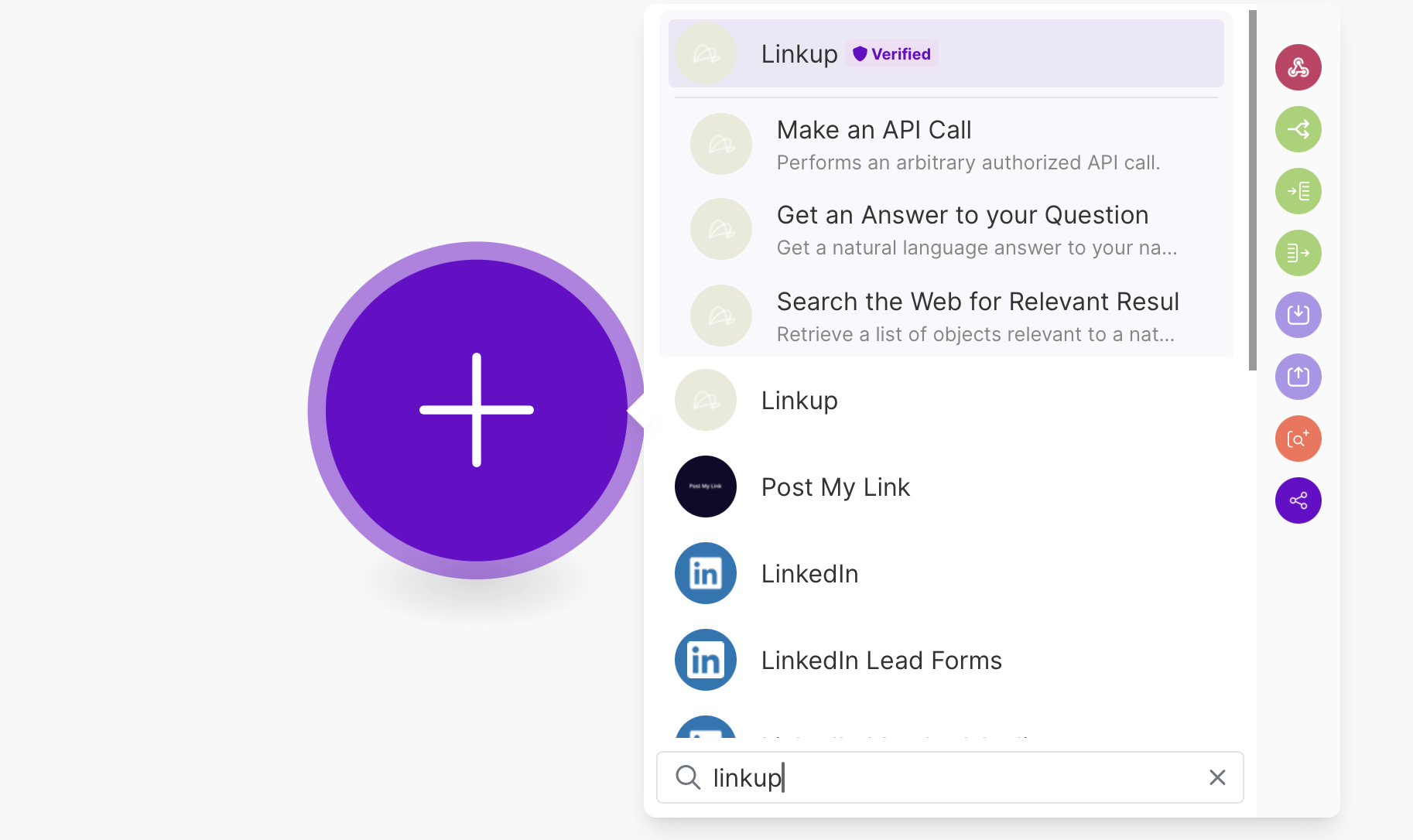Choose Get an Answer to your Question

tap(946, 230)
